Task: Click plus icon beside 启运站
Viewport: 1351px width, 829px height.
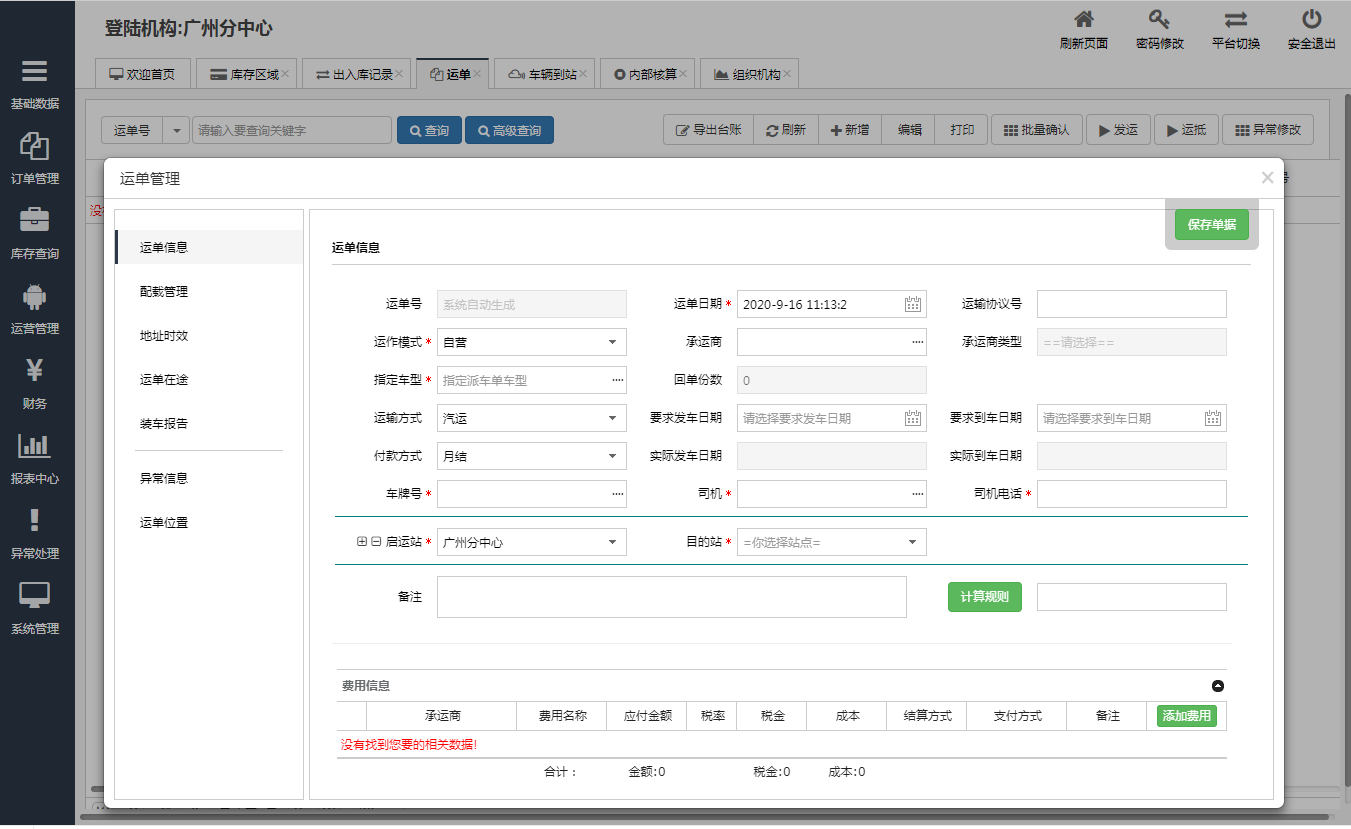Action: coord(362,542)
